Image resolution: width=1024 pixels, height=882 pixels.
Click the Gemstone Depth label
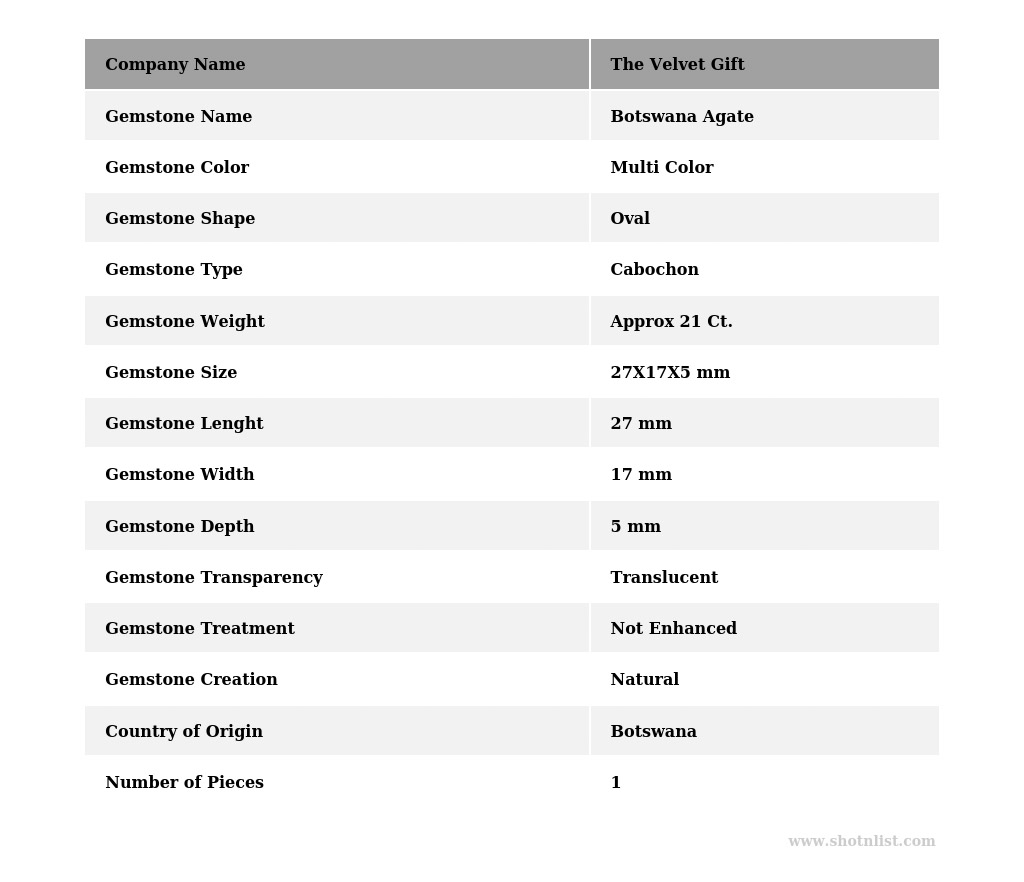(180, 527)
